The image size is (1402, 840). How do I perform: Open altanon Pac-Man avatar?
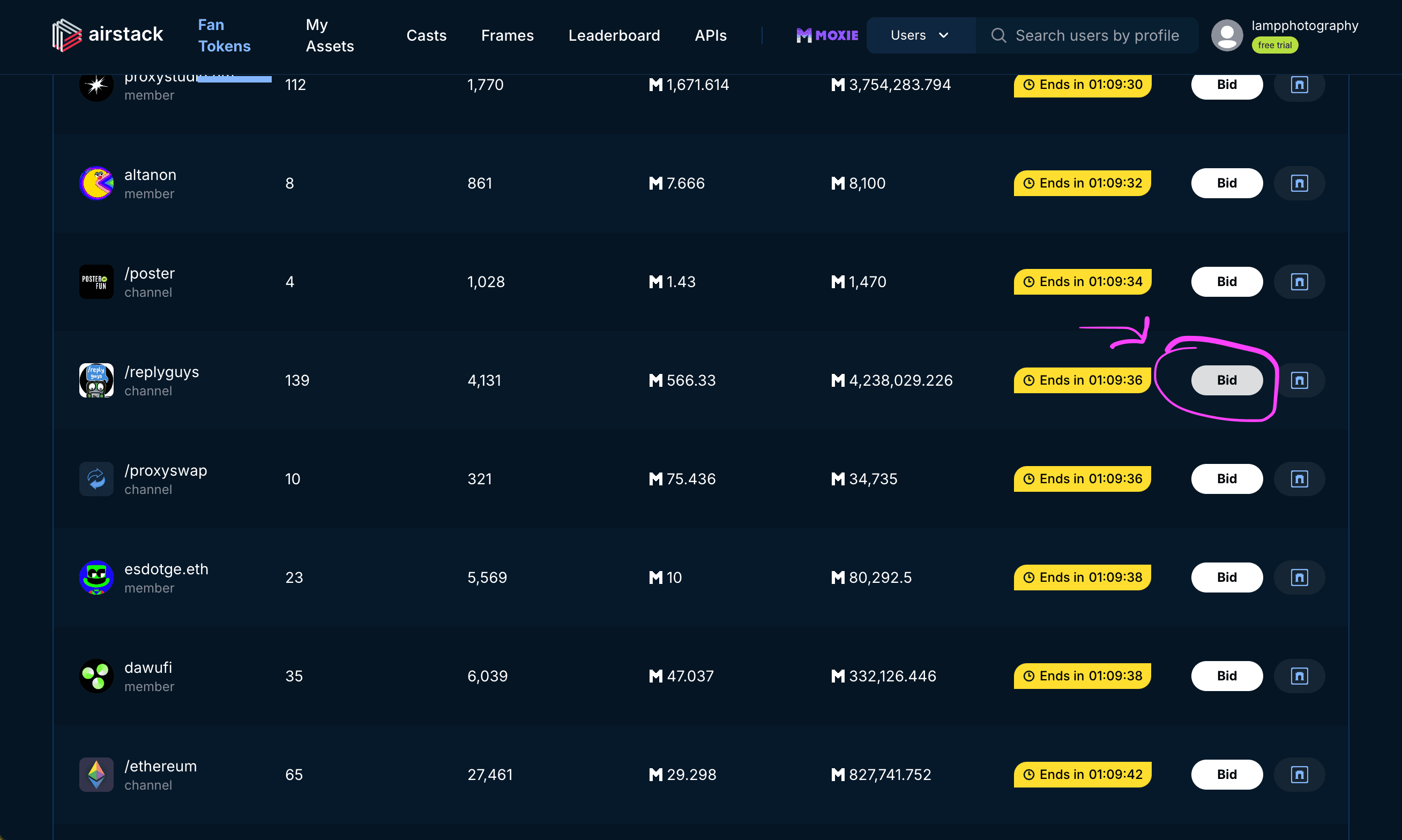(96, 183)
